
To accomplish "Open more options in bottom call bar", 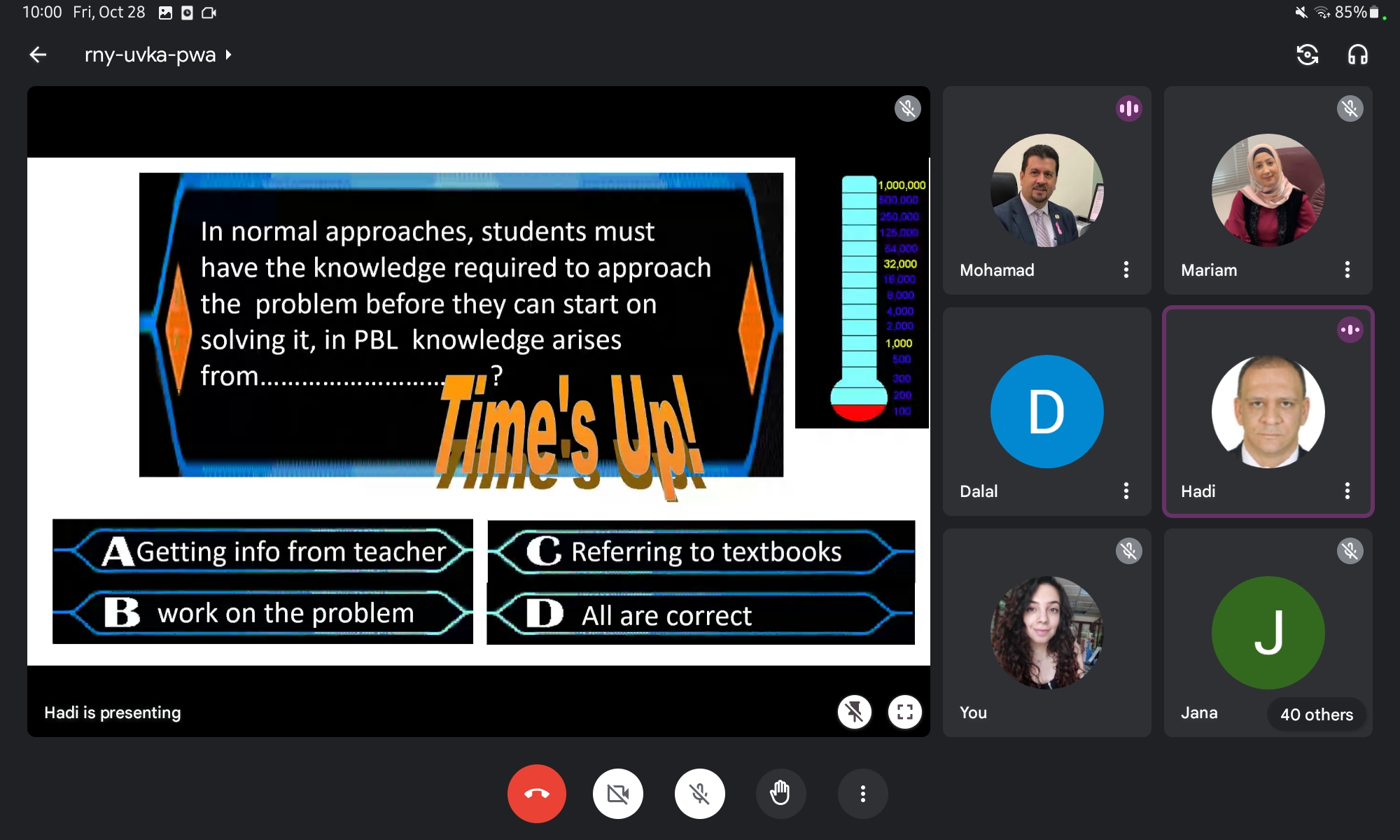I will pos(862,794).
